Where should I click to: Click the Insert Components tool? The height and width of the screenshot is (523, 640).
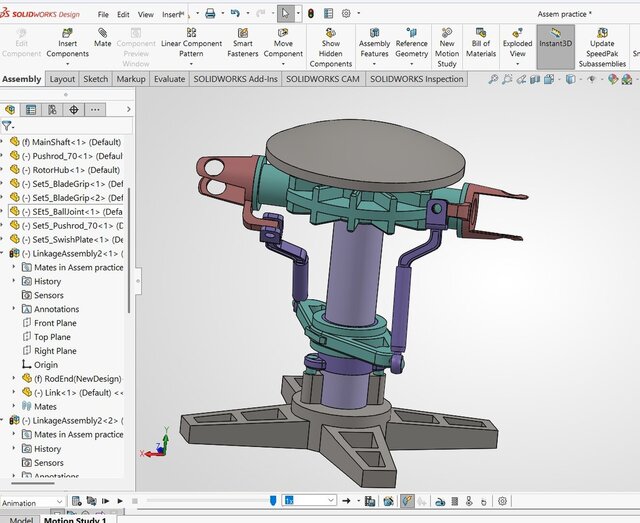click(x=67, y=43)
